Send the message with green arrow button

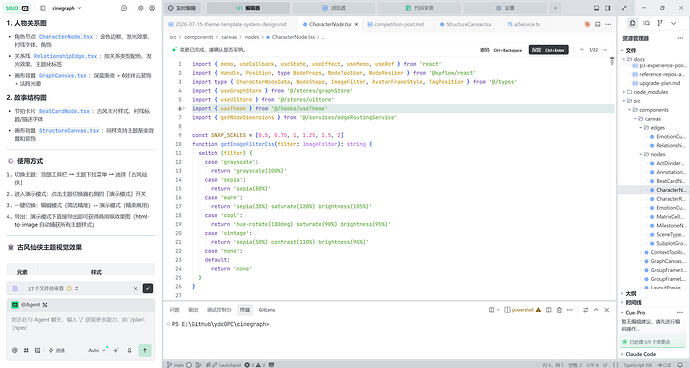[x=145, y=350]
